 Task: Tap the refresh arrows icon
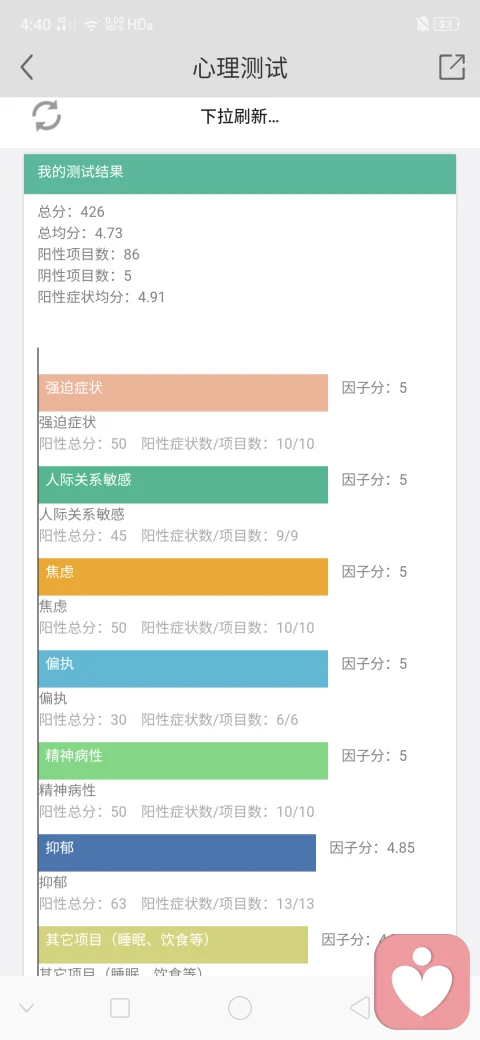pos(46,116)
